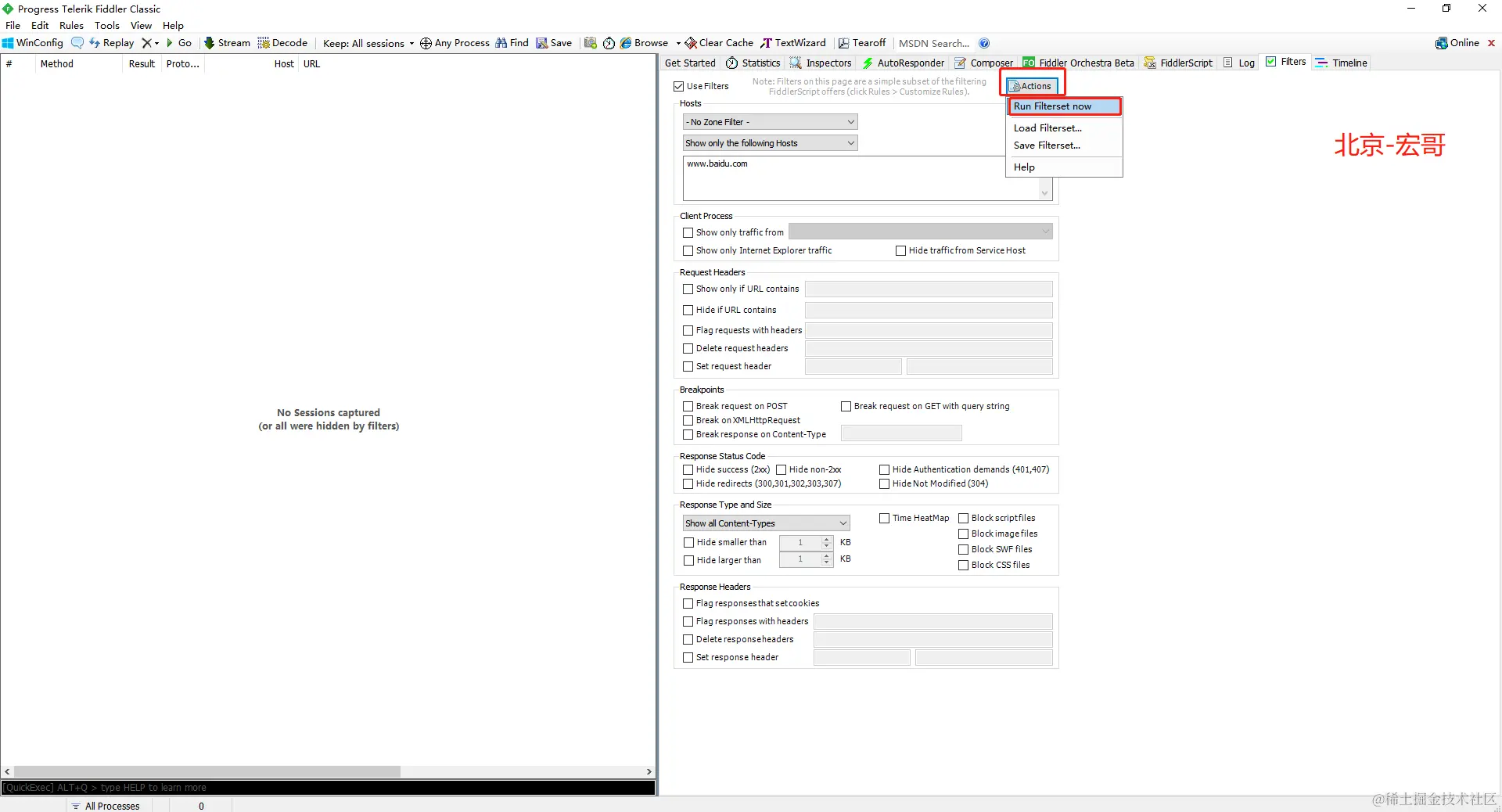Click the MSDN Search field

(x=934, y=43)
